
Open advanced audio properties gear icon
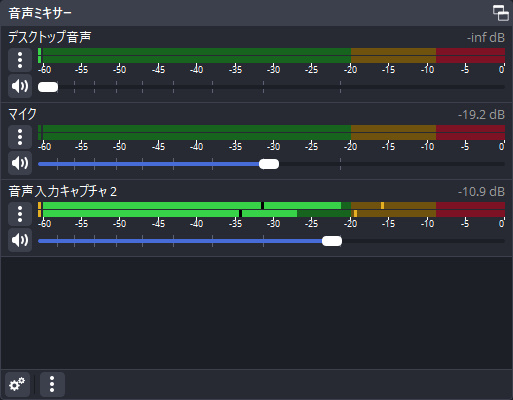point(17,385)
